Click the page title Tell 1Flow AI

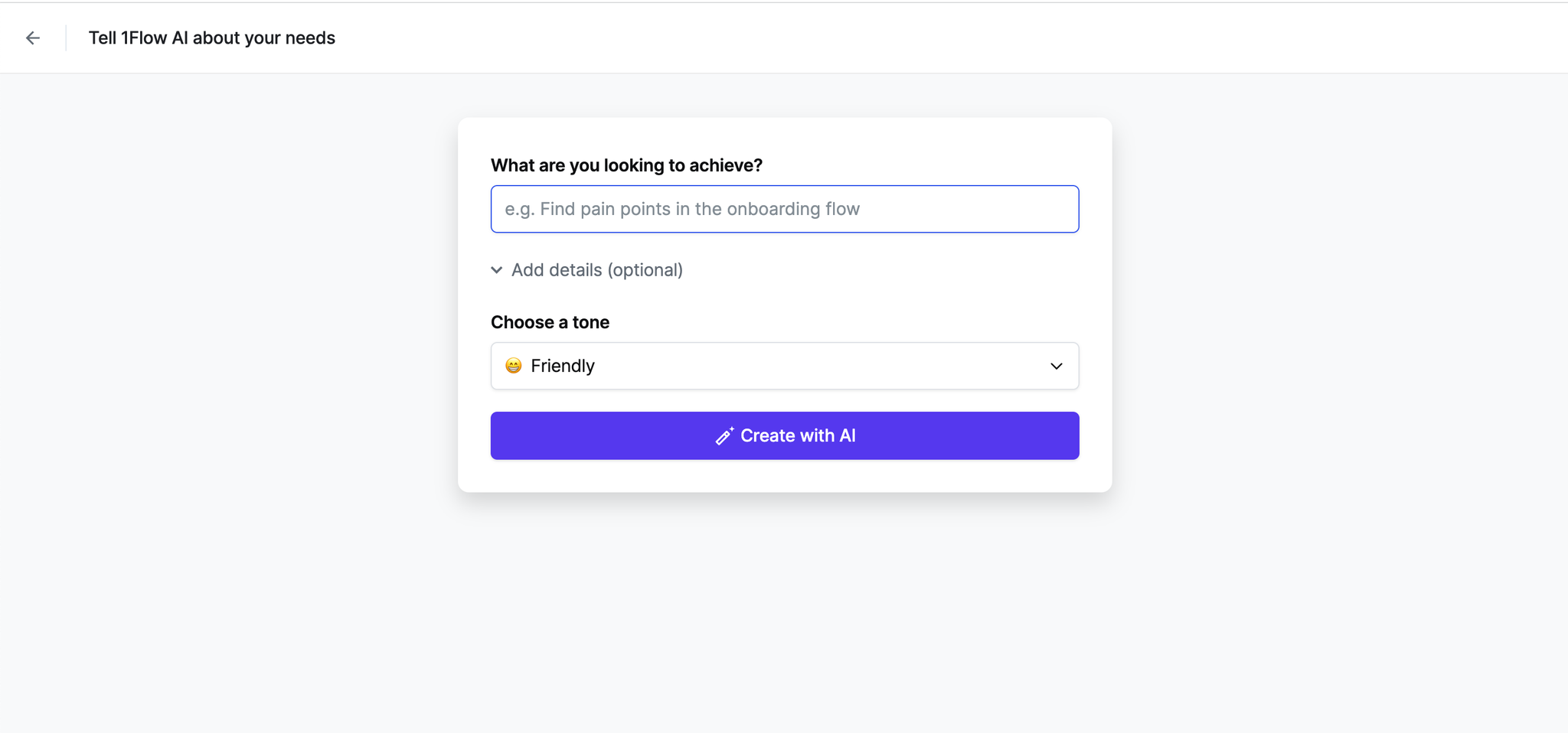(x=212, y=37)
